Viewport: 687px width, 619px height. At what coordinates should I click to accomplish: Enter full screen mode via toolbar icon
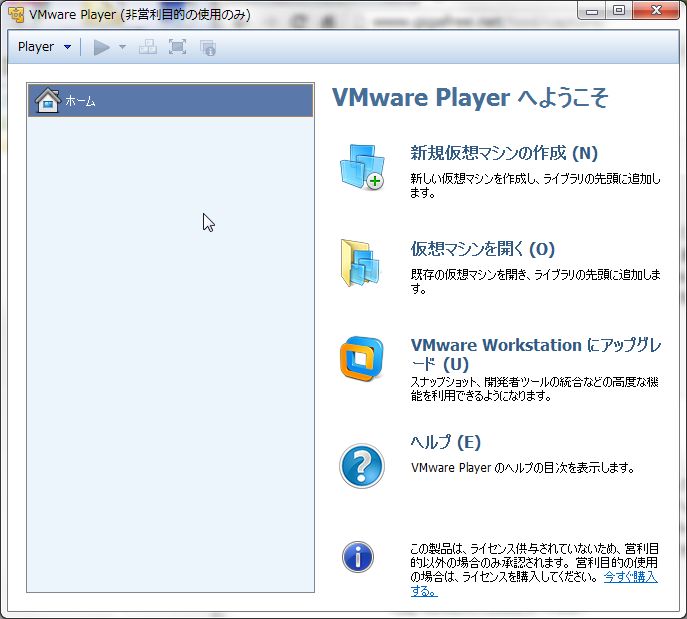pos(177,47)
